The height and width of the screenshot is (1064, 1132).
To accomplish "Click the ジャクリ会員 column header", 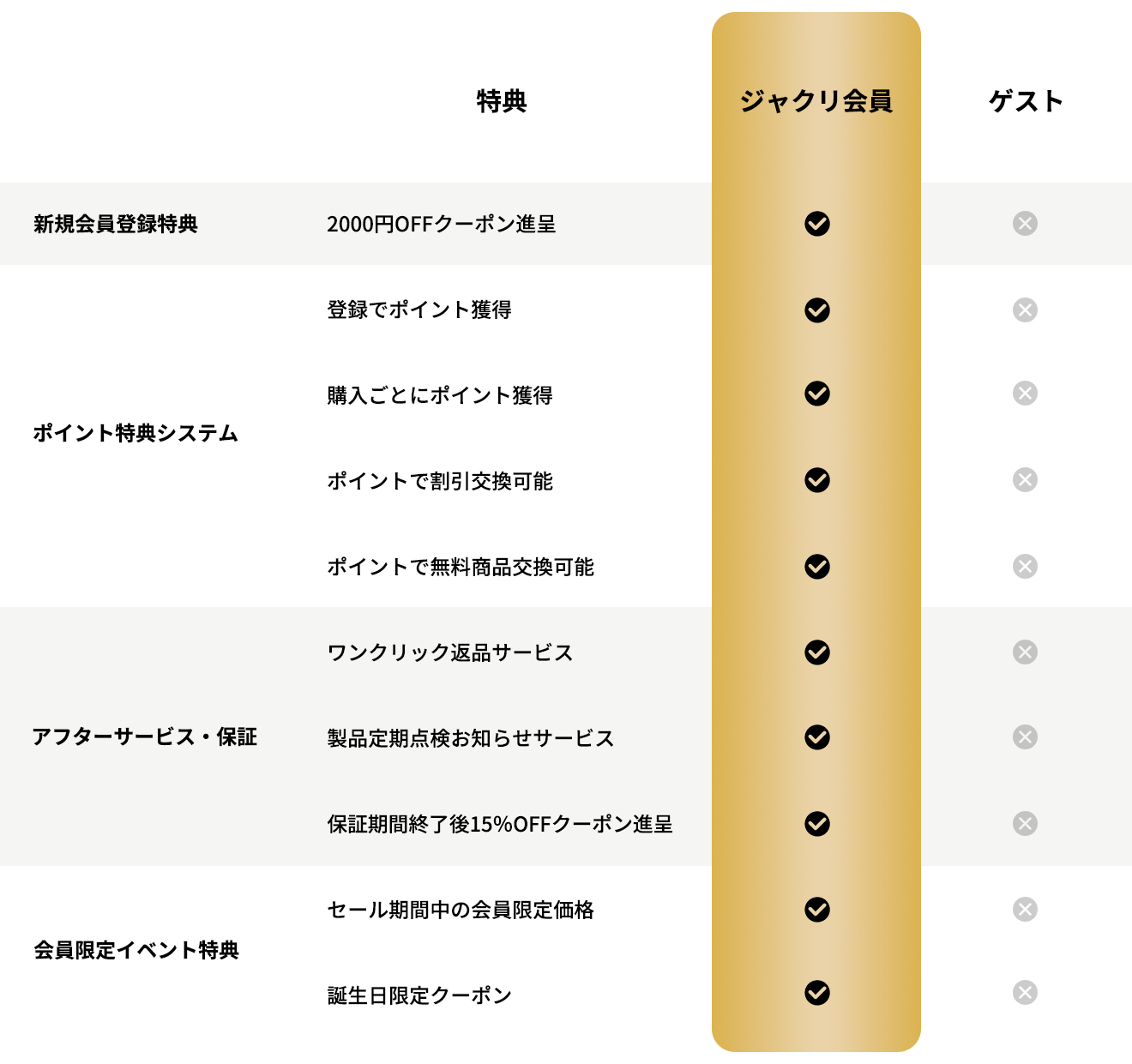I will pos(816,101).
